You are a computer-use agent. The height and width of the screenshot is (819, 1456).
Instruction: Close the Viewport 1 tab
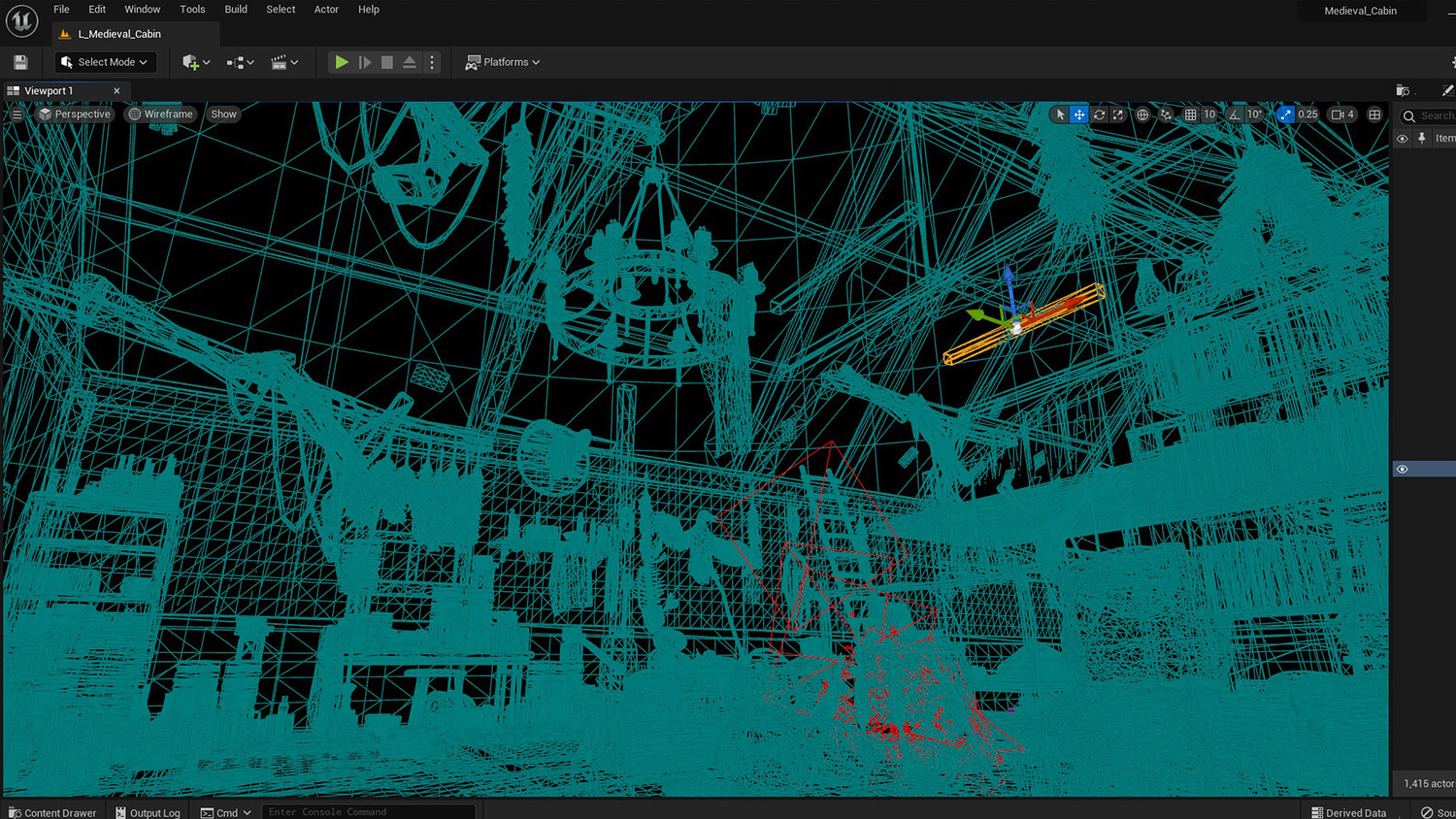click(x=116, y=91)
